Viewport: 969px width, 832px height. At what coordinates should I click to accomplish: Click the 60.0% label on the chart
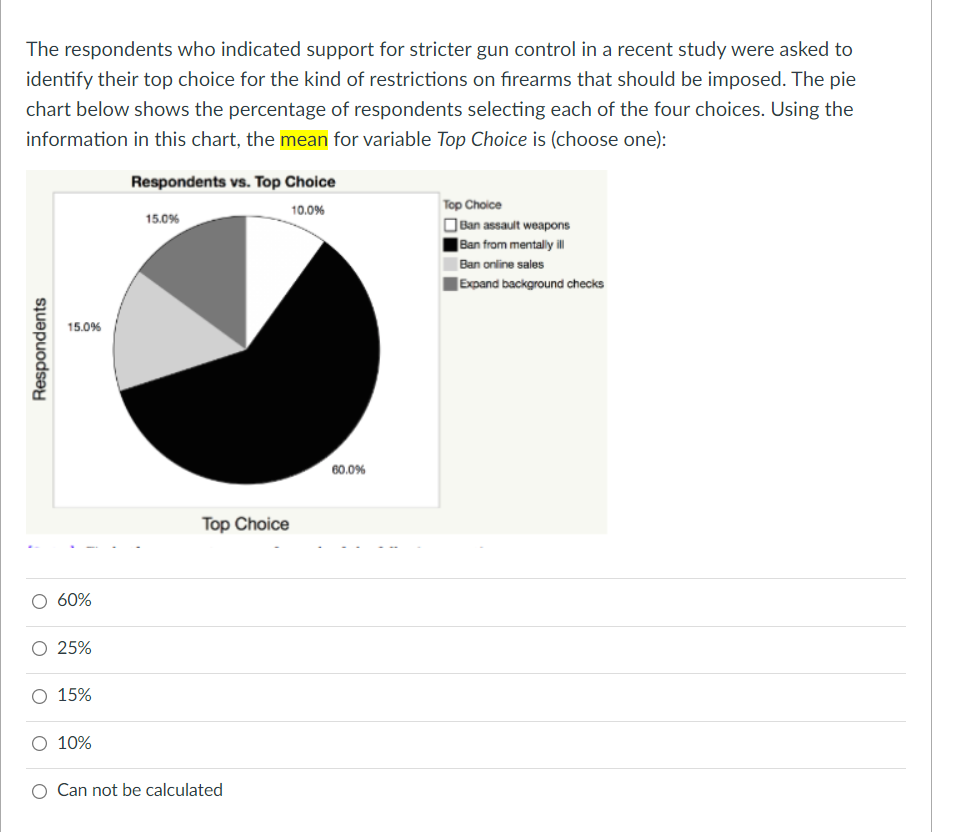point(346,467)
